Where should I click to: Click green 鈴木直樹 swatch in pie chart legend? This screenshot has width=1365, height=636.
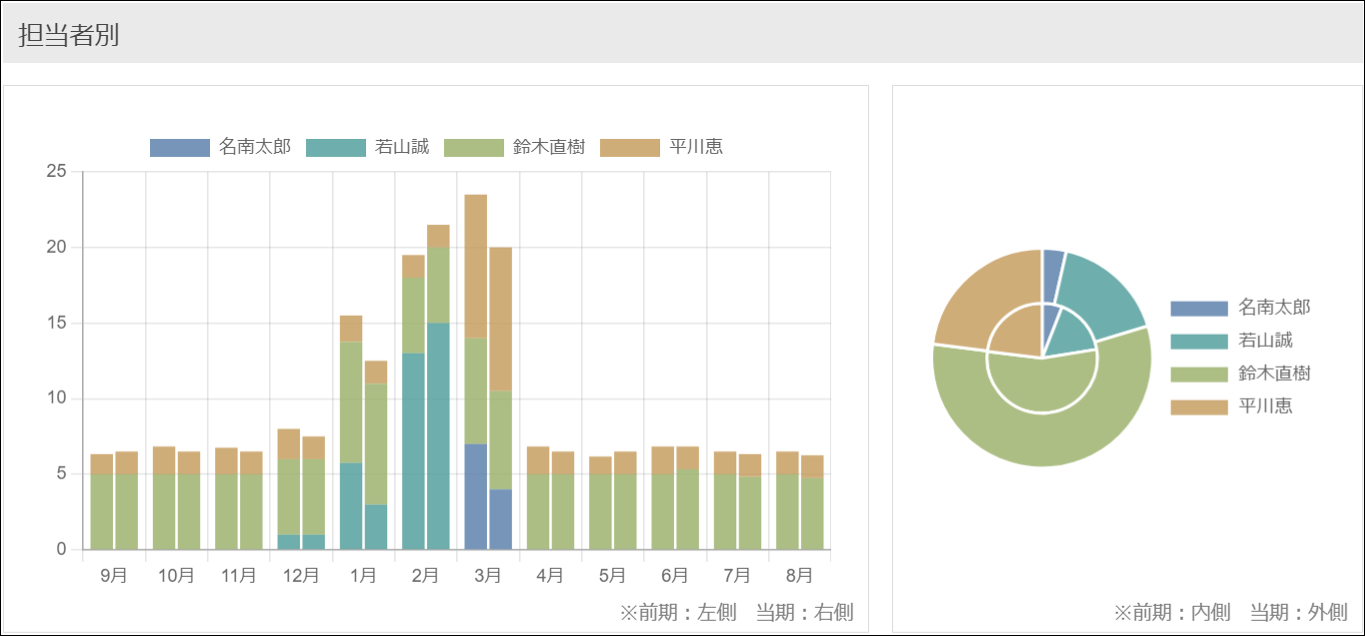tap(1199, 374)
